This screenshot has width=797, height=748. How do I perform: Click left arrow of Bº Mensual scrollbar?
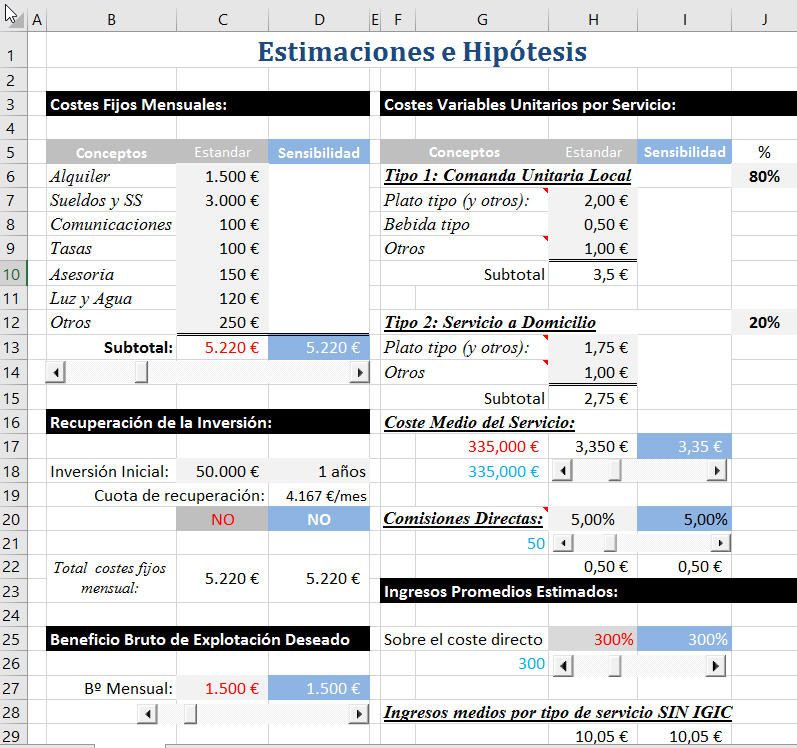click(148, 713)
